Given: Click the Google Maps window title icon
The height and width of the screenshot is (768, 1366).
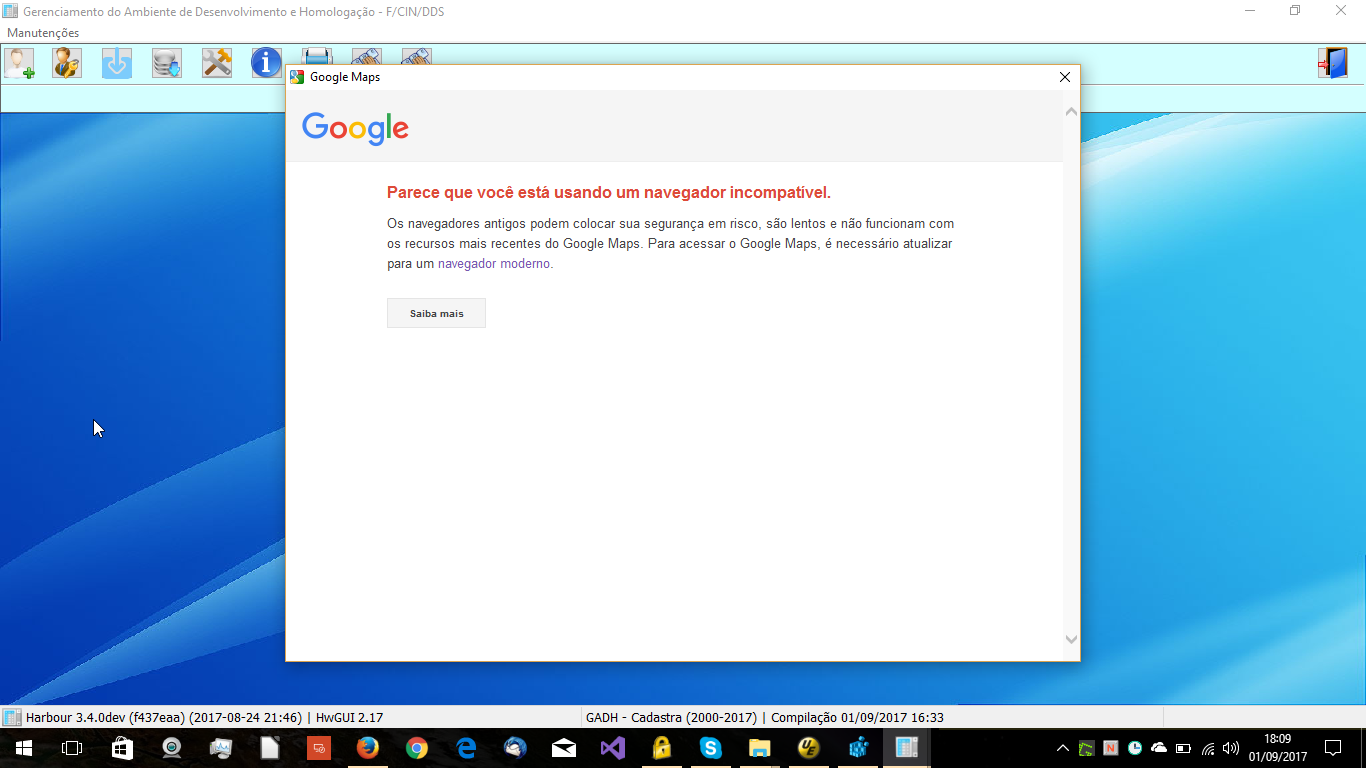Looking at the screenshot, I should pos(297,77).
